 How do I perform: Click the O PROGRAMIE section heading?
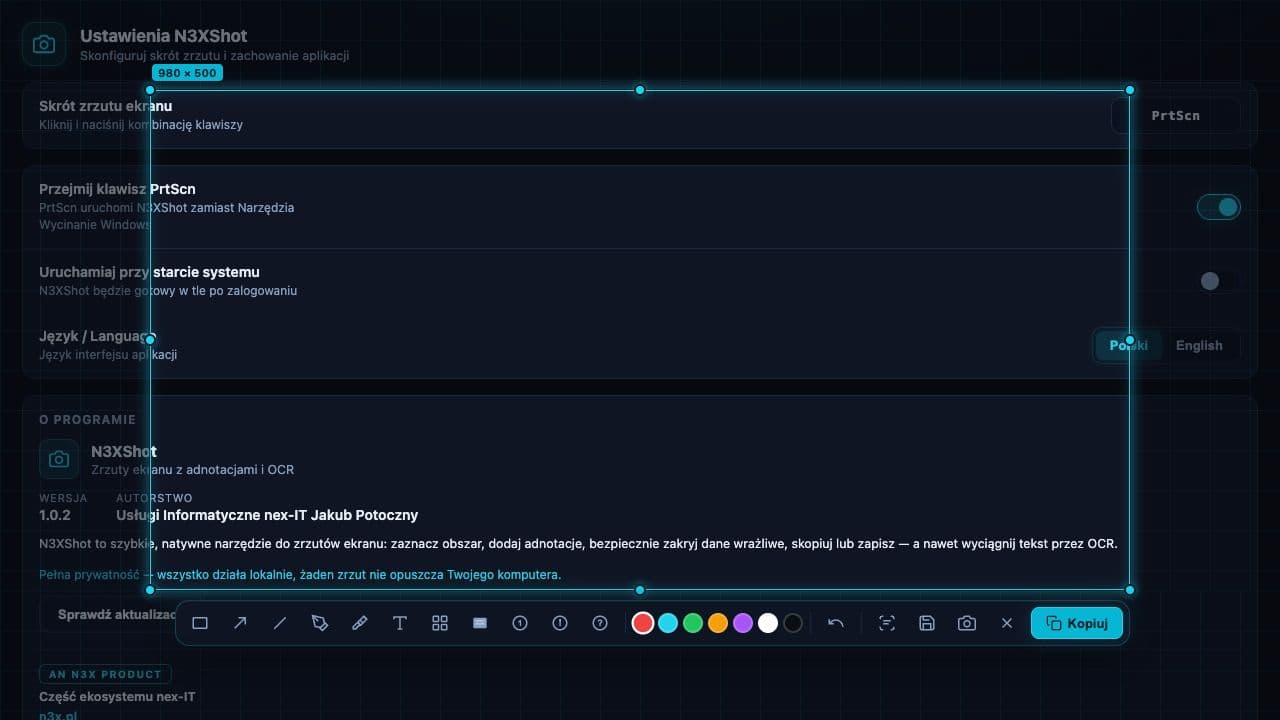pos(87,419)
